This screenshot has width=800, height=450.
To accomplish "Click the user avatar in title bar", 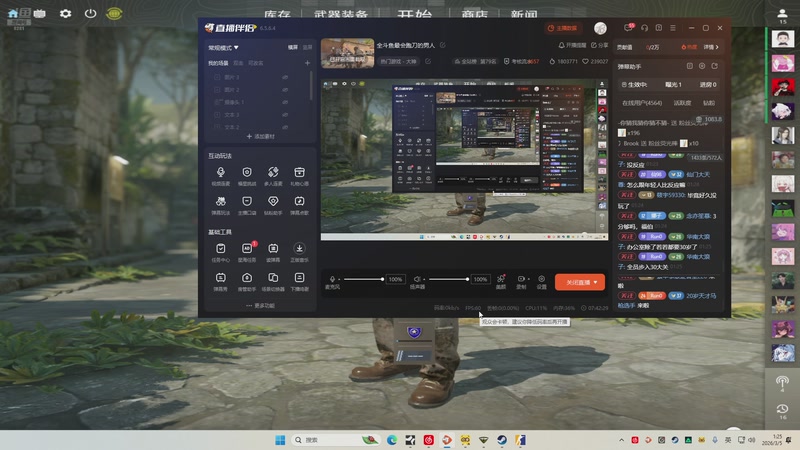I will (601, 28).
